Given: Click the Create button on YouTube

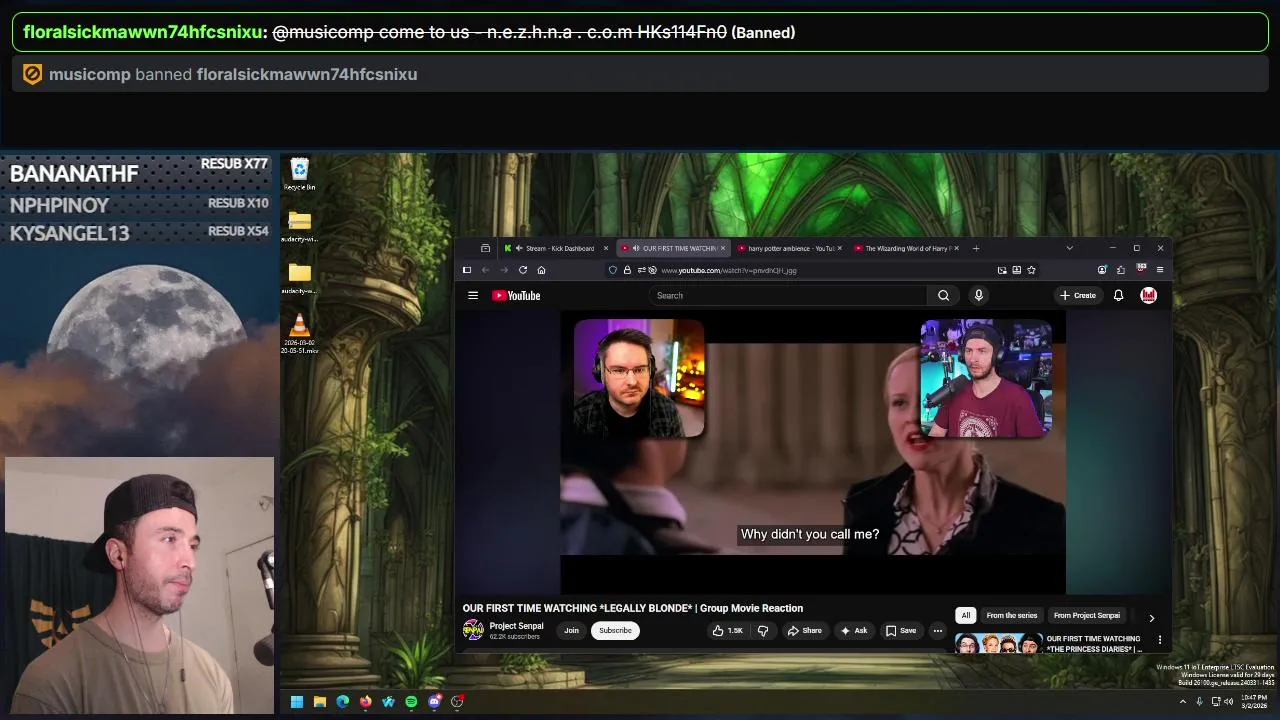Looking at the screenshot, I should coord(1078,295).
